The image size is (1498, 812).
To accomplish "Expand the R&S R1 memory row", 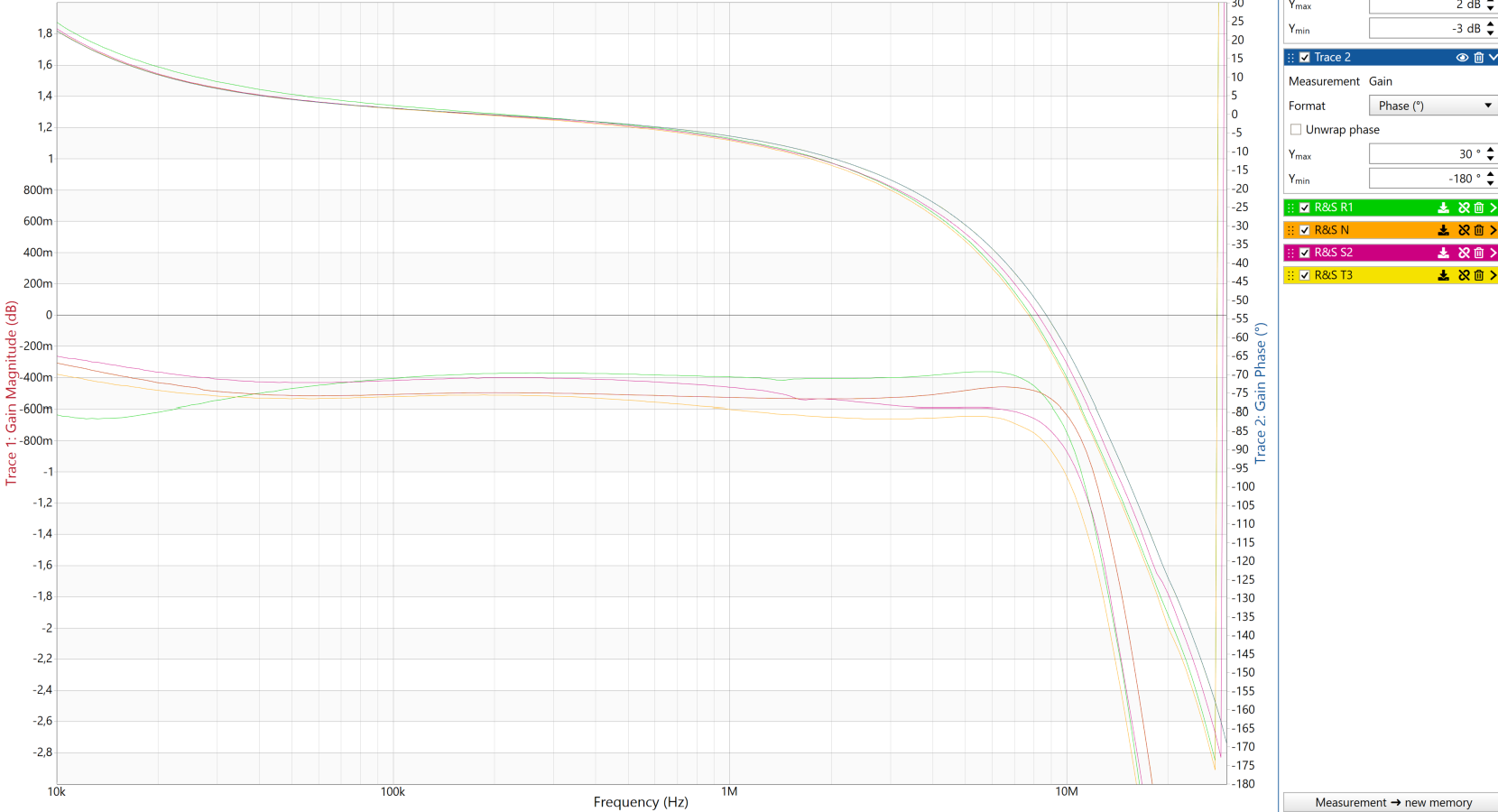I will coord(1493,208).
